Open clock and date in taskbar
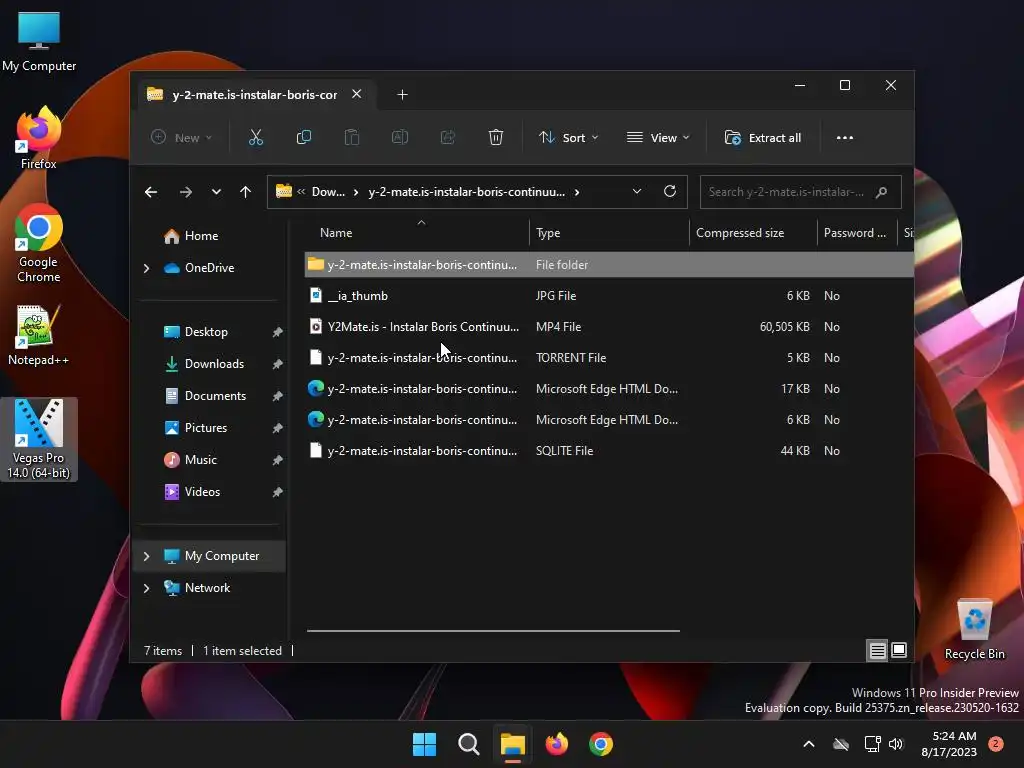The height and width of the screenshot is (768, 1024). (949, 744)
